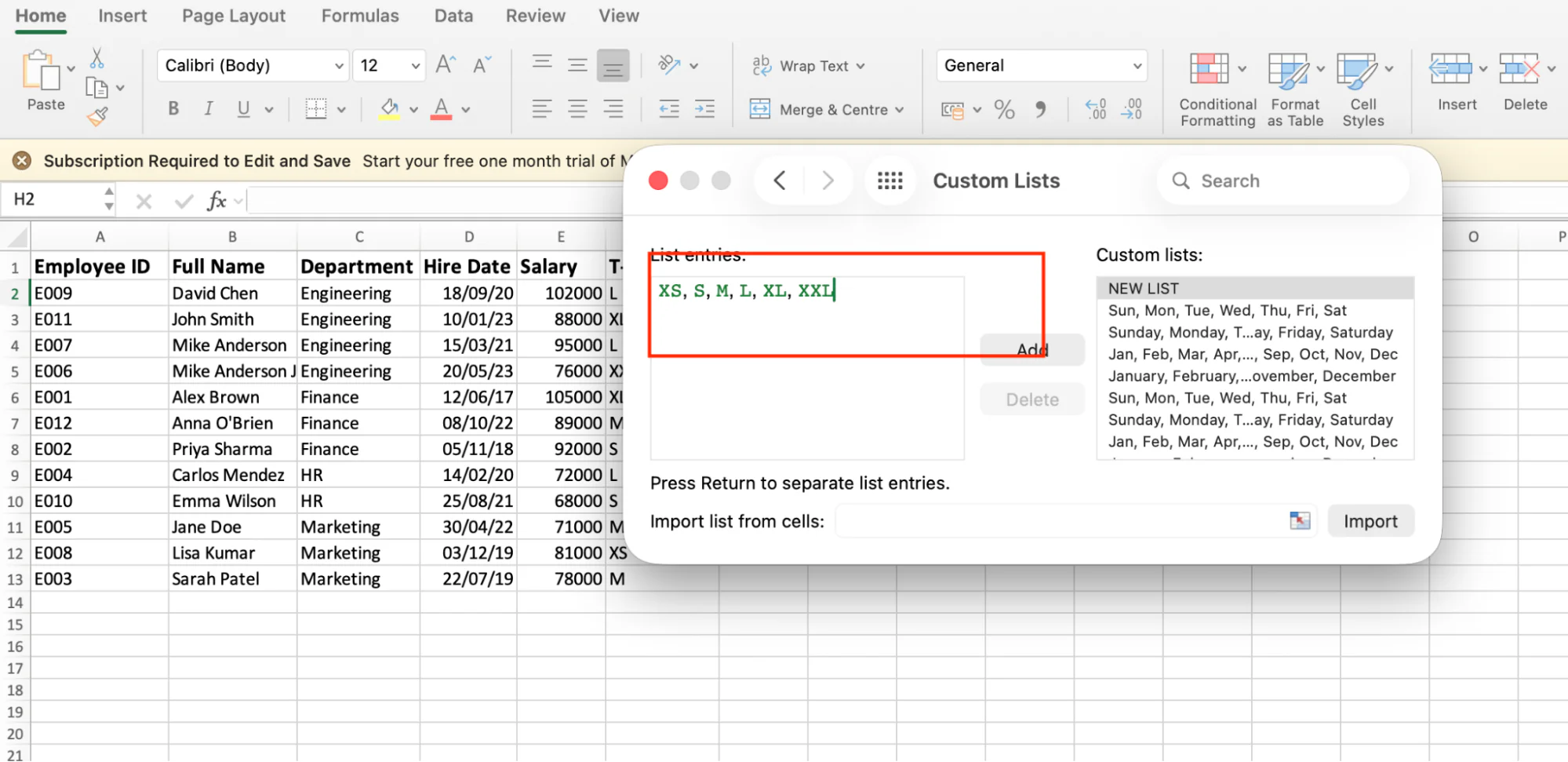1568x762 pixels.
Task: Select cell with David Chen
Action: point(233,293)
